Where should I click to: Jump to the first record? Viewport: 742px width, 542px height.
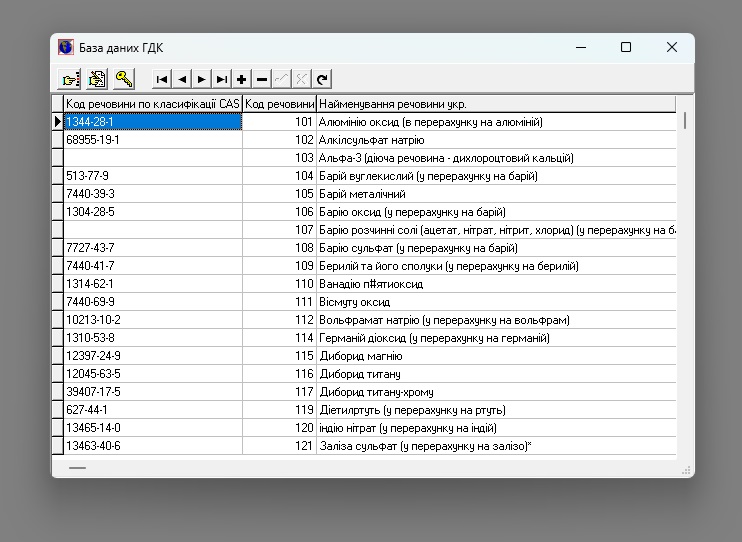(x=162, y=79)
